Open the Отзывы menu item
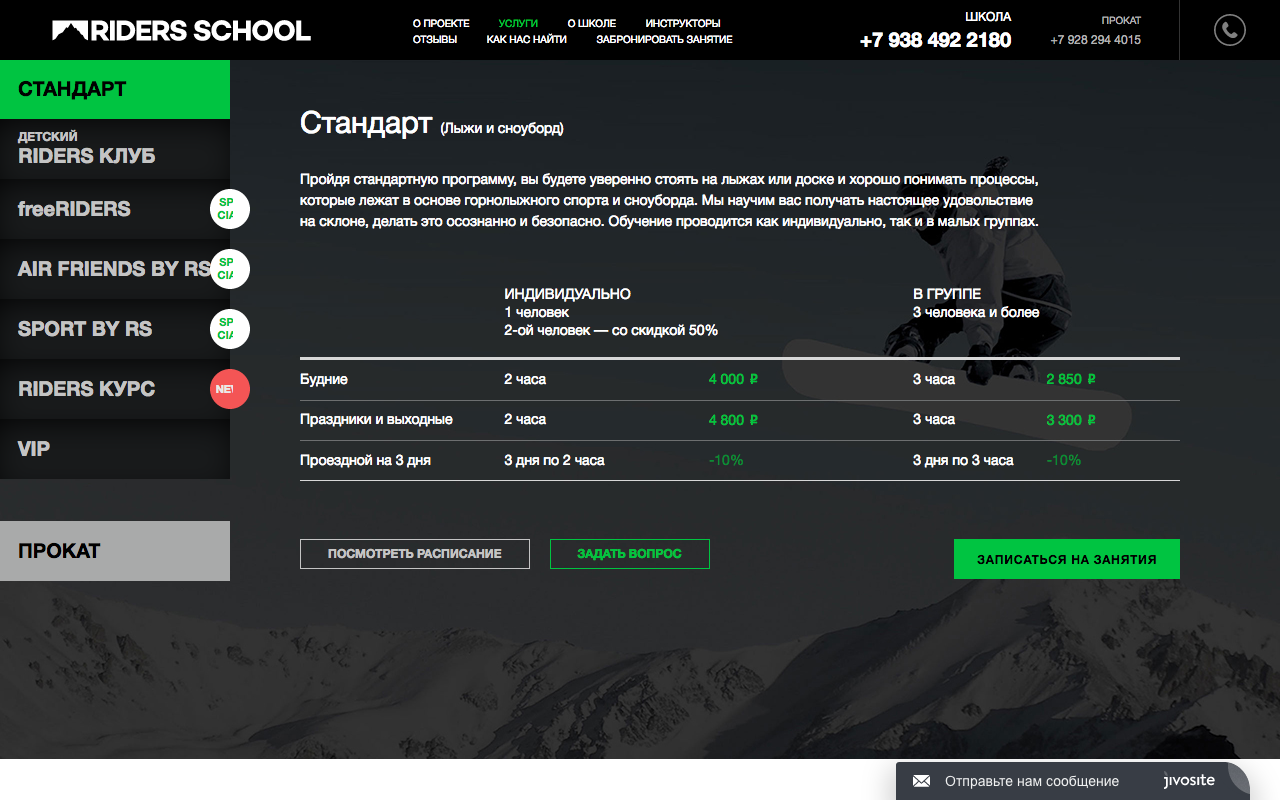This screenshot has width=1280, height=800. [435, 39]
